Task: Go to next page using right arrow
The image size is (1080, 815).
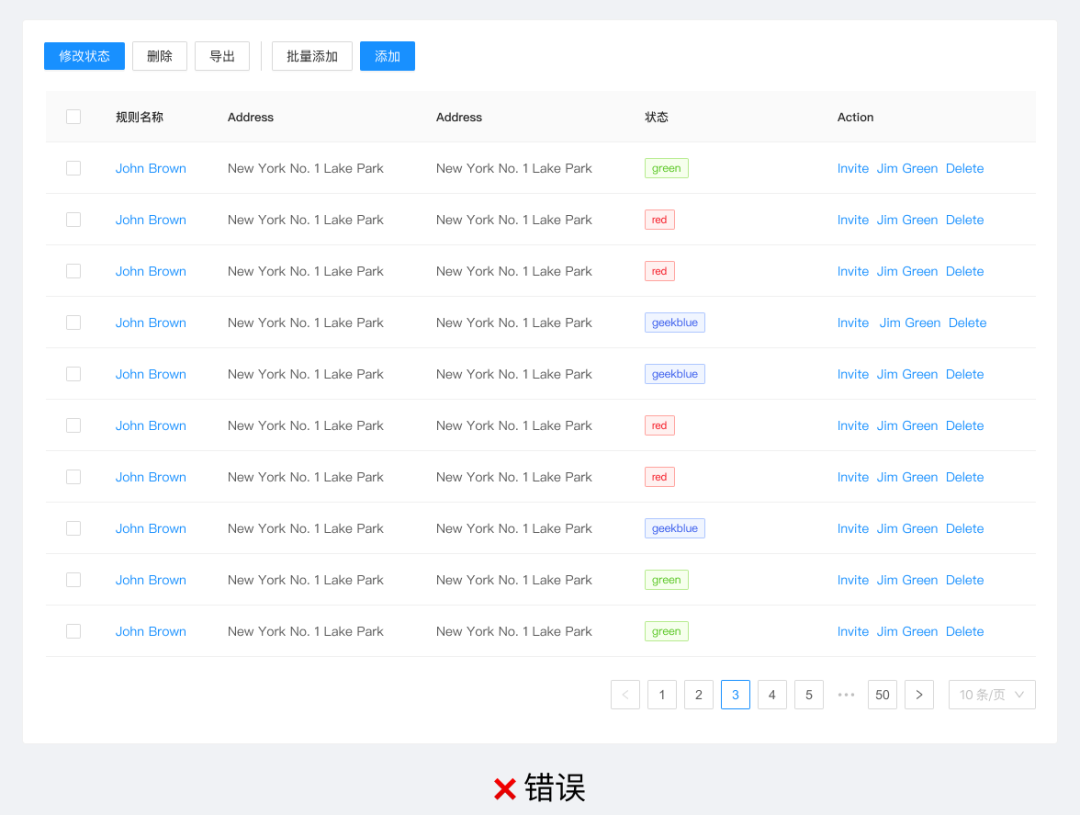Action: coord(919,695)
